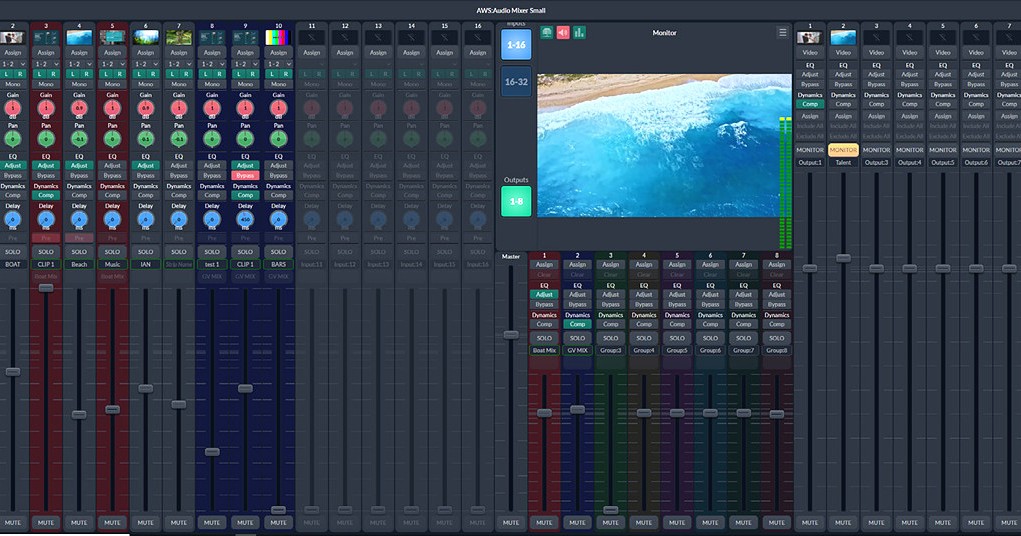Click the Pre button on input channel 4
The width and height of the screenshot is (1021, 536).
click(x=79, y=238)
